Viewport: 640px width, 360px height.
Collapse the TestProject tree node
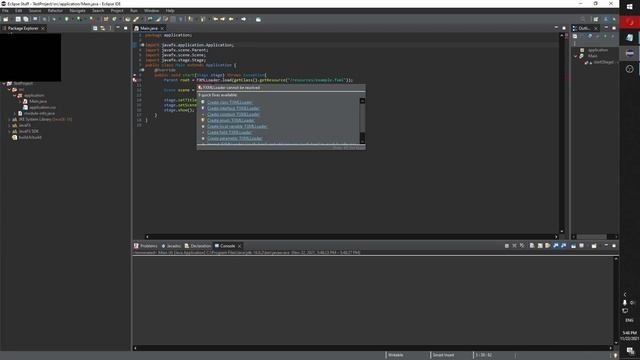(4, 84)
